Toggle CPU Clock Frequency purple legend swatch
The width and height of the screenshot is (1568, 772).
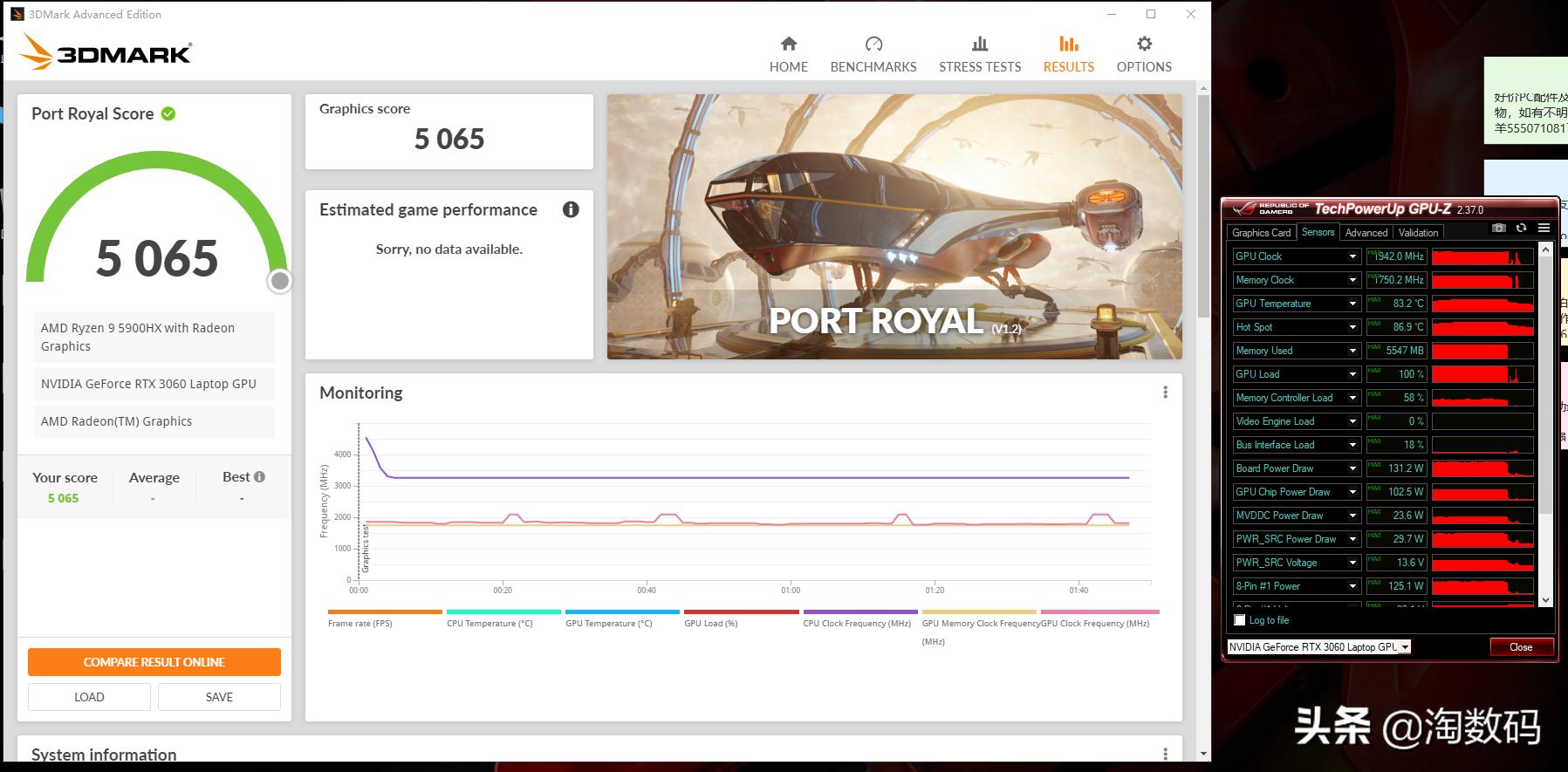(859, 612)
